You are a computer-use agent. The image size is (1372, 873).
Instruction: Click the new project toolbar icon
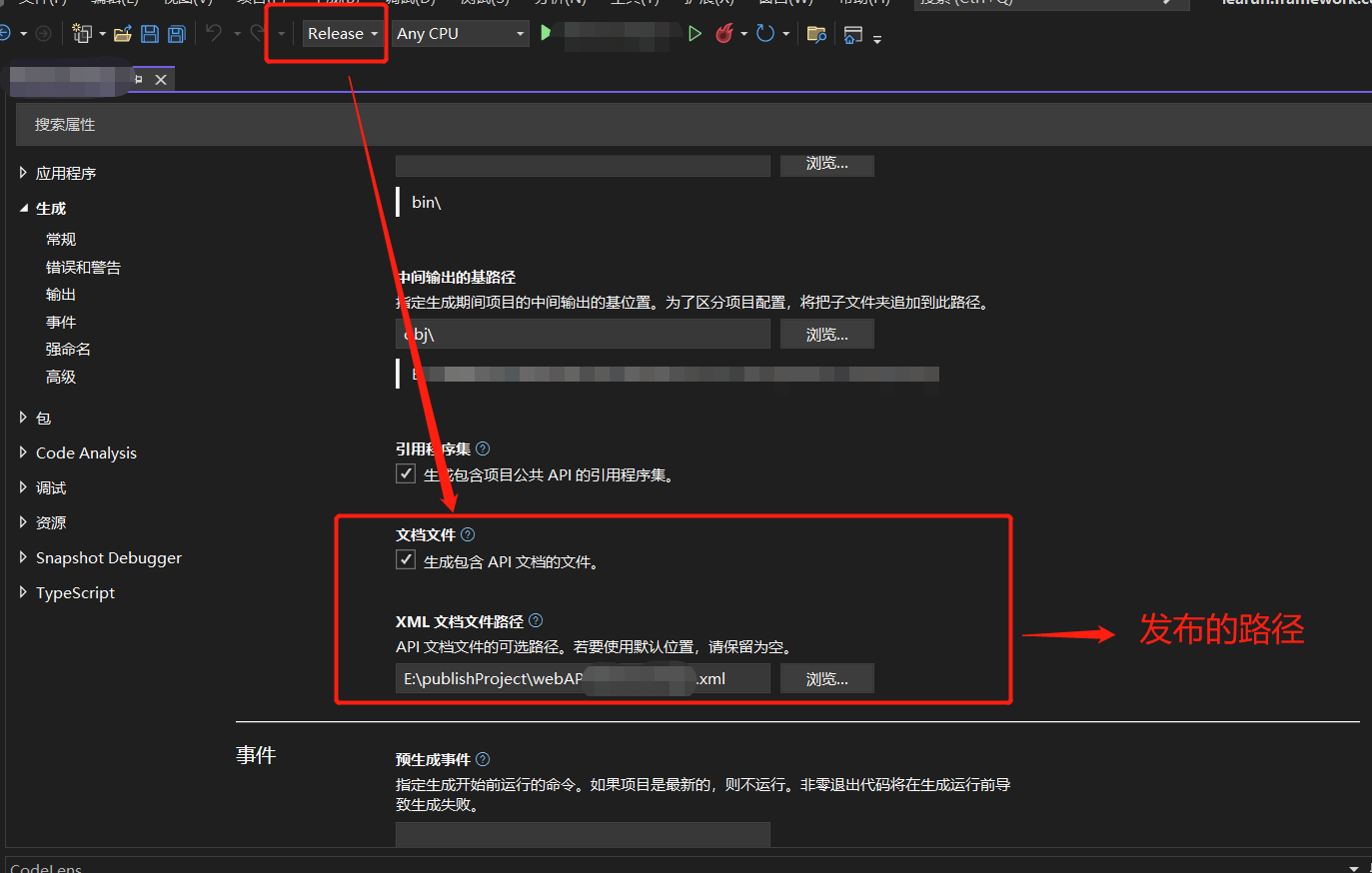pyautogui.click(x=82, y=34)
